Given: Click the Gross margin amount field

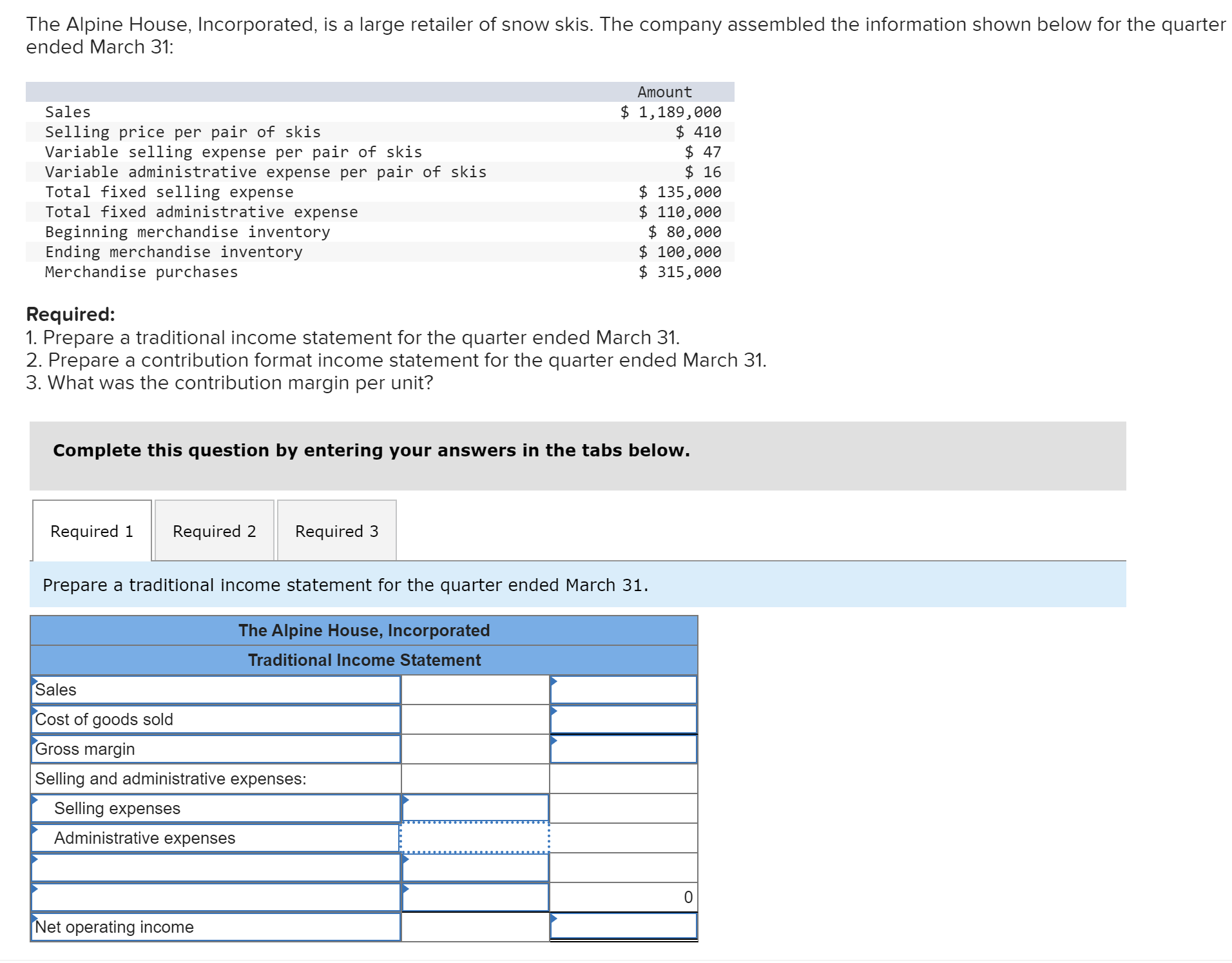Looking at the screenshot, I should coord(622,748).
